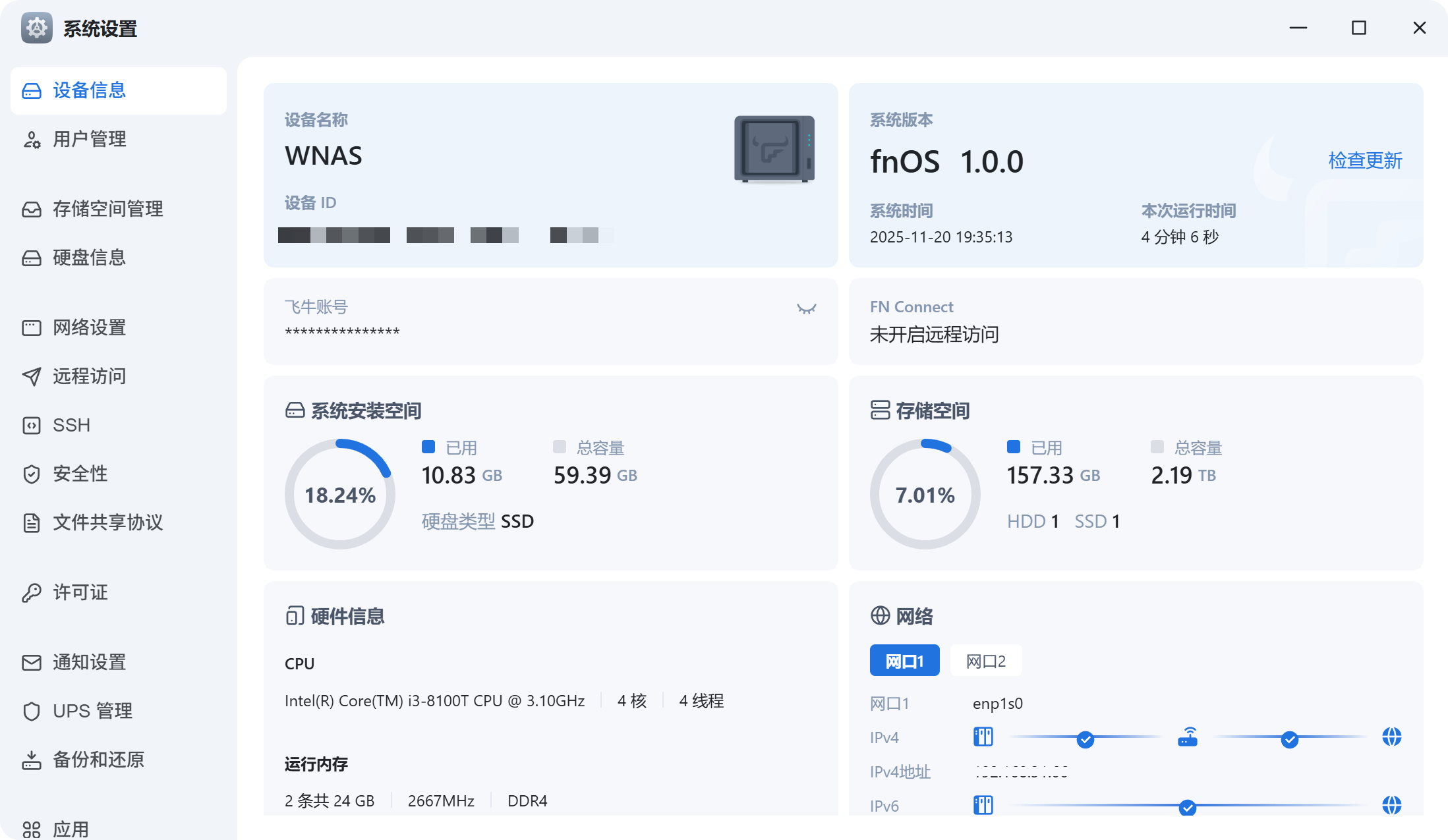The image size is (1448, 840).
Task: Select the 硬盘信息 disk icon
Action: pos(32,258)
